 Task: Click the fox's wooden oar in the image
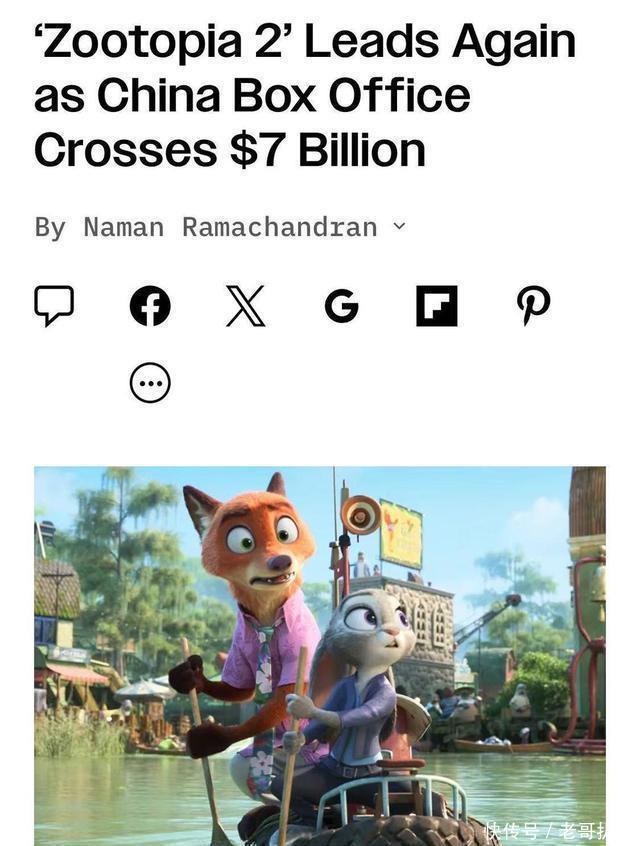click(x=204, y=745)
